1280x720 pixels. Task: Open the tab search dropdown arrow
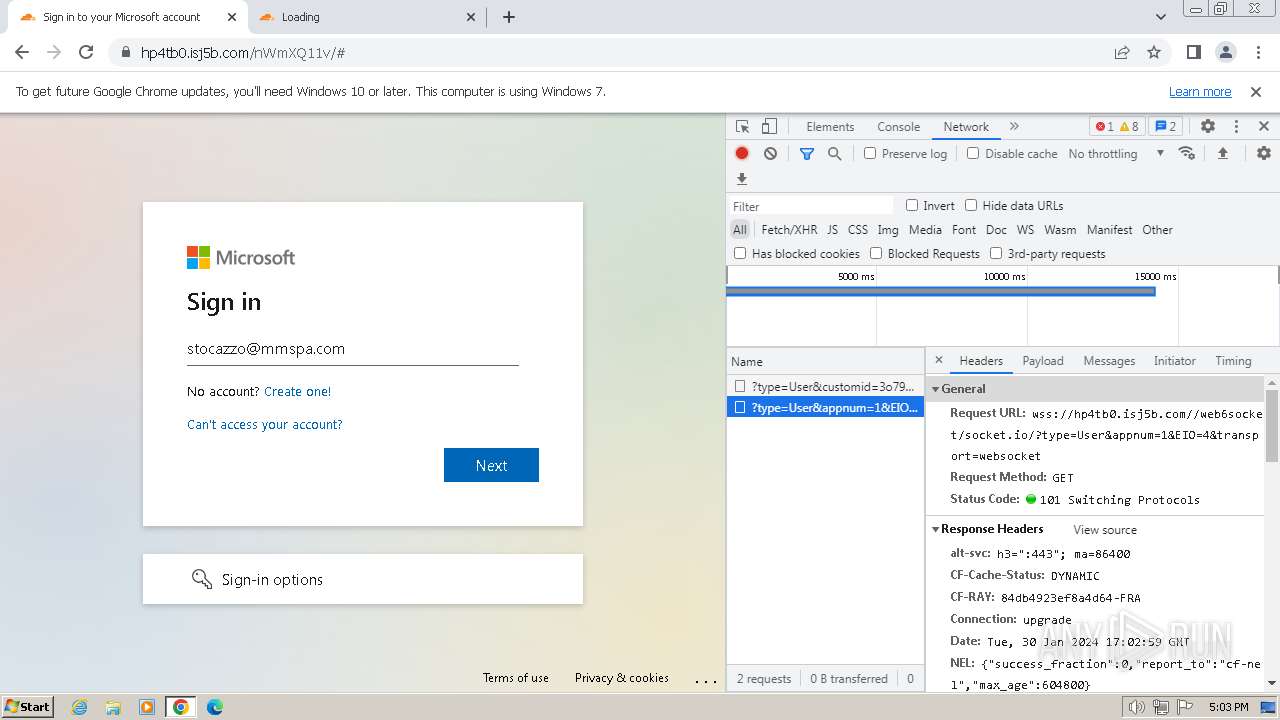coord(1161,17)
